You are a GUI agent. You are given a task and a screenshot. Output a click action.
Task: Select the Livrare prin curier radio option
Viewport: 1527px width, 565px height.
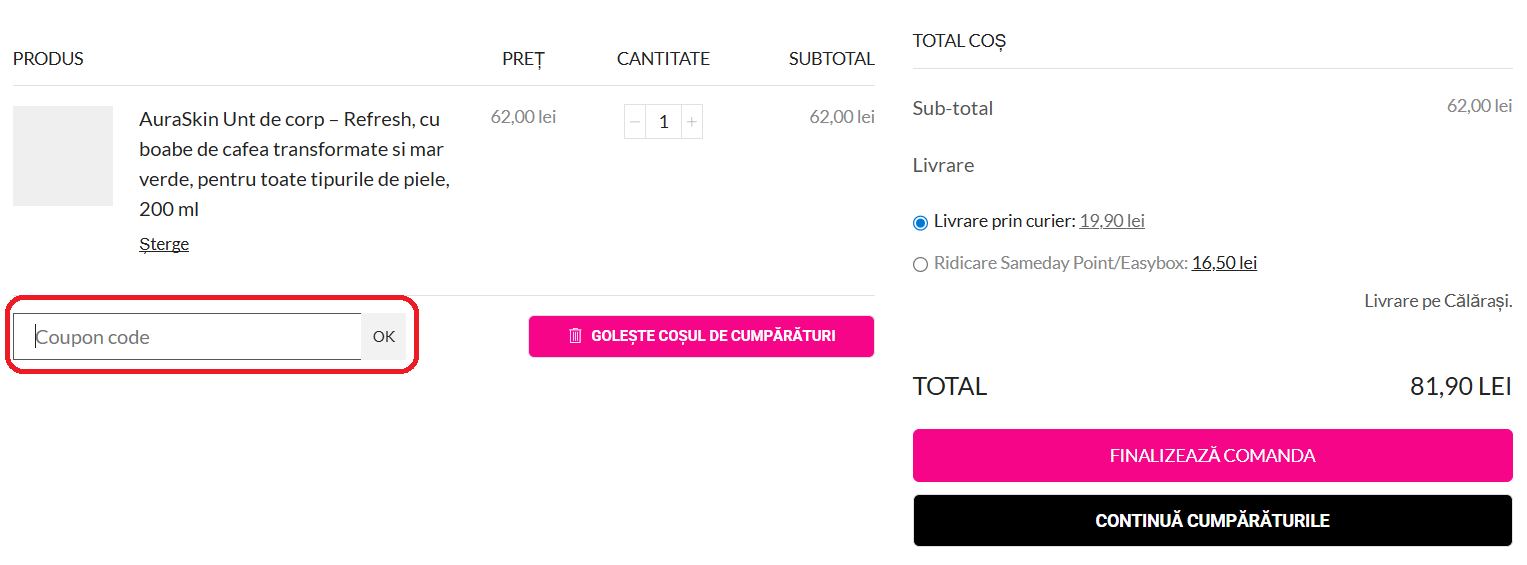[x=920, y=222]
